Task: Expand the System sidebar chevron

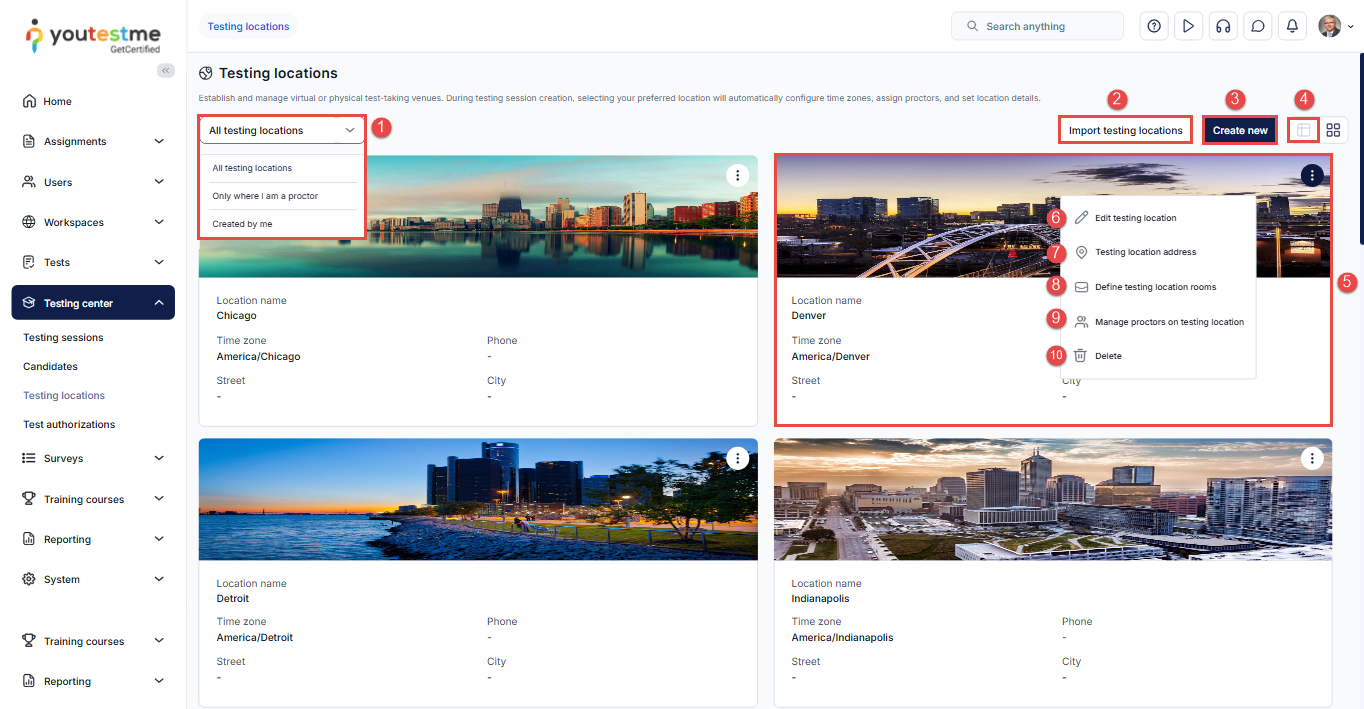Action: pyautogui.click(x=159, y=579)
